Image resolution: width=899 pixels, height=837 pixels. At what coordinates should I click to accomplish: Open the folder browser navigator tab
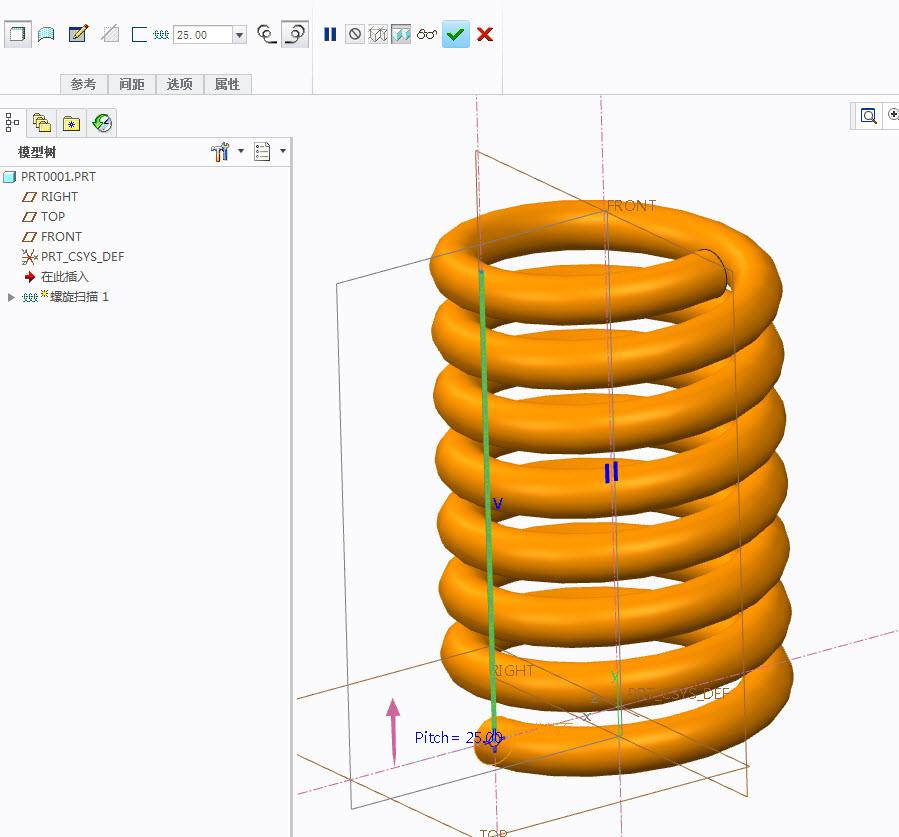pyautogui.click(x=42, y=123)
